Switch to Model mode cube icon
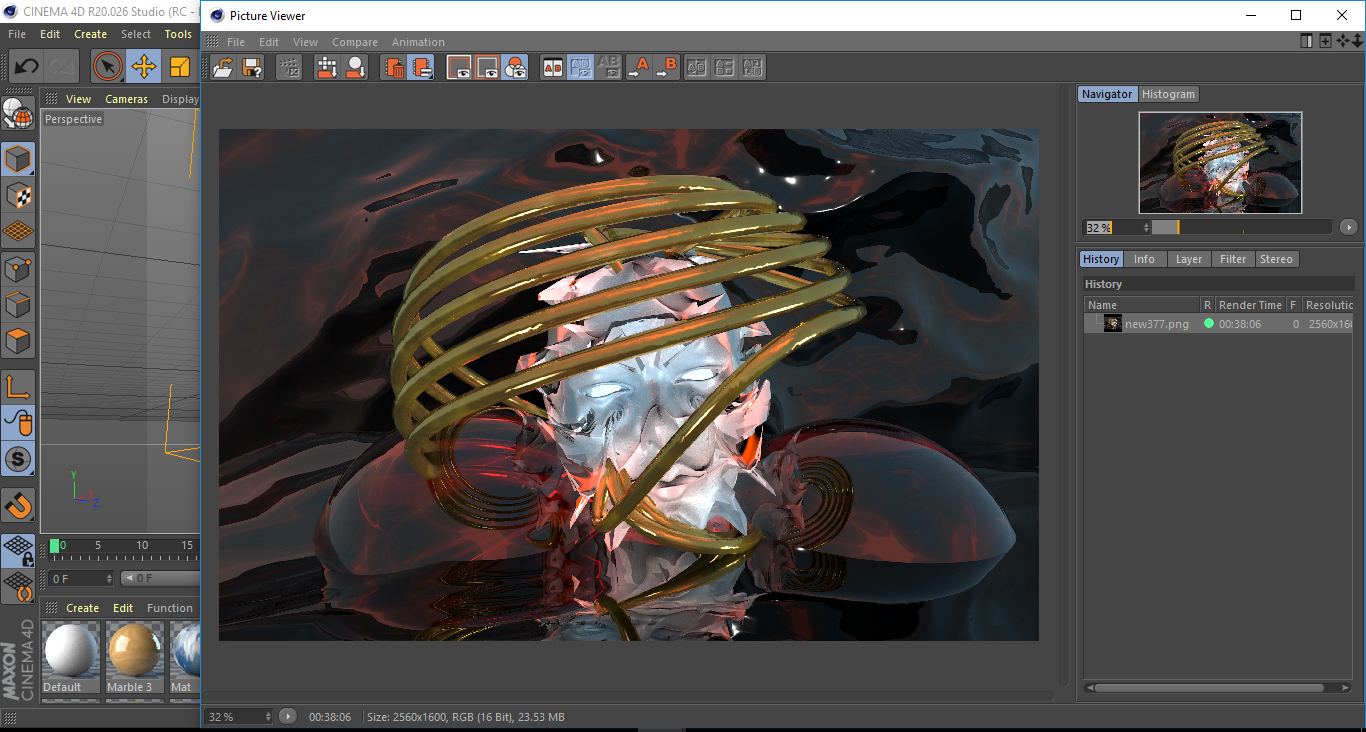Image resolution: width=1366 pixels, height=732 pixels. [x=18, y=159]
